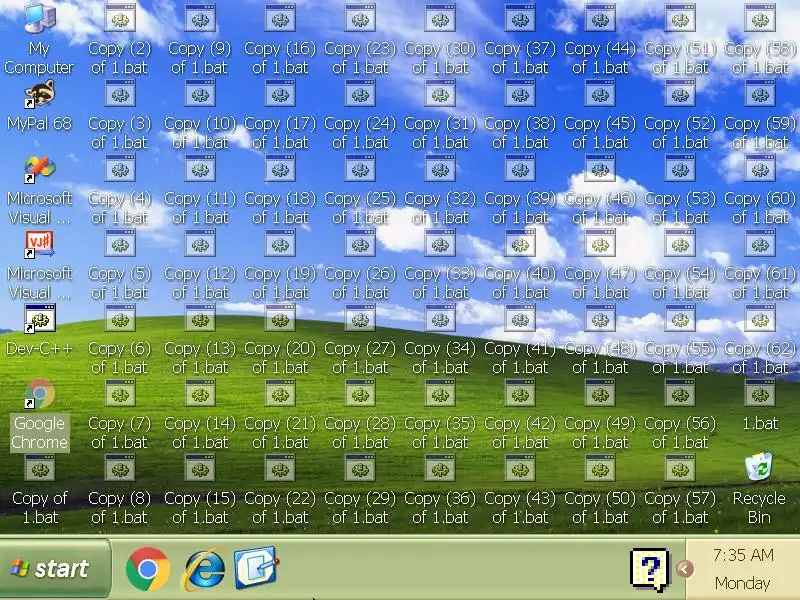Screen dimensions: 800x600
Task: Select Copy (60) of 1.bat icon
Action: click(760, 168)
